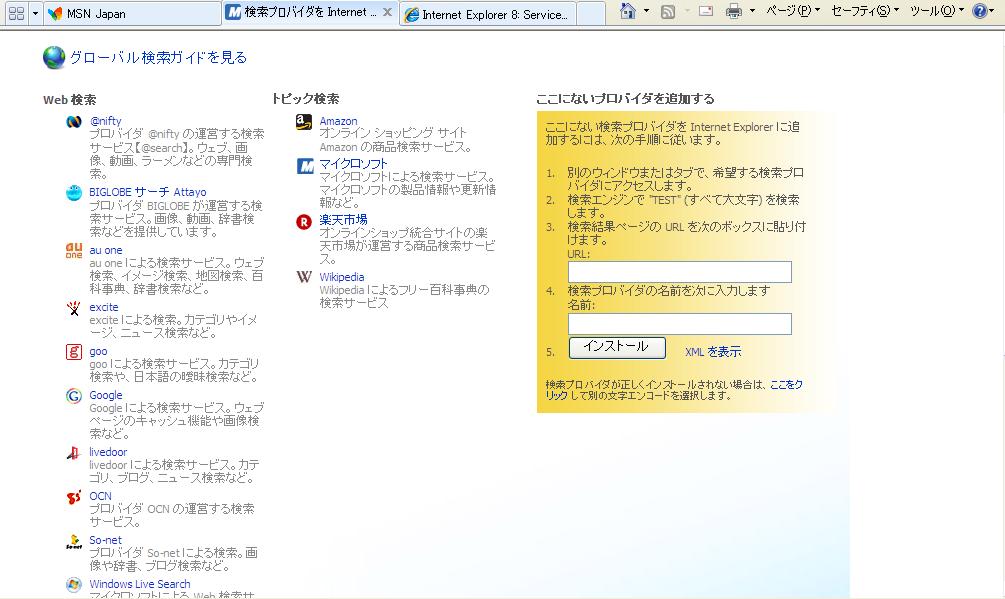Open the @nifty link
1005x599 pixels.
pos(105,120)
